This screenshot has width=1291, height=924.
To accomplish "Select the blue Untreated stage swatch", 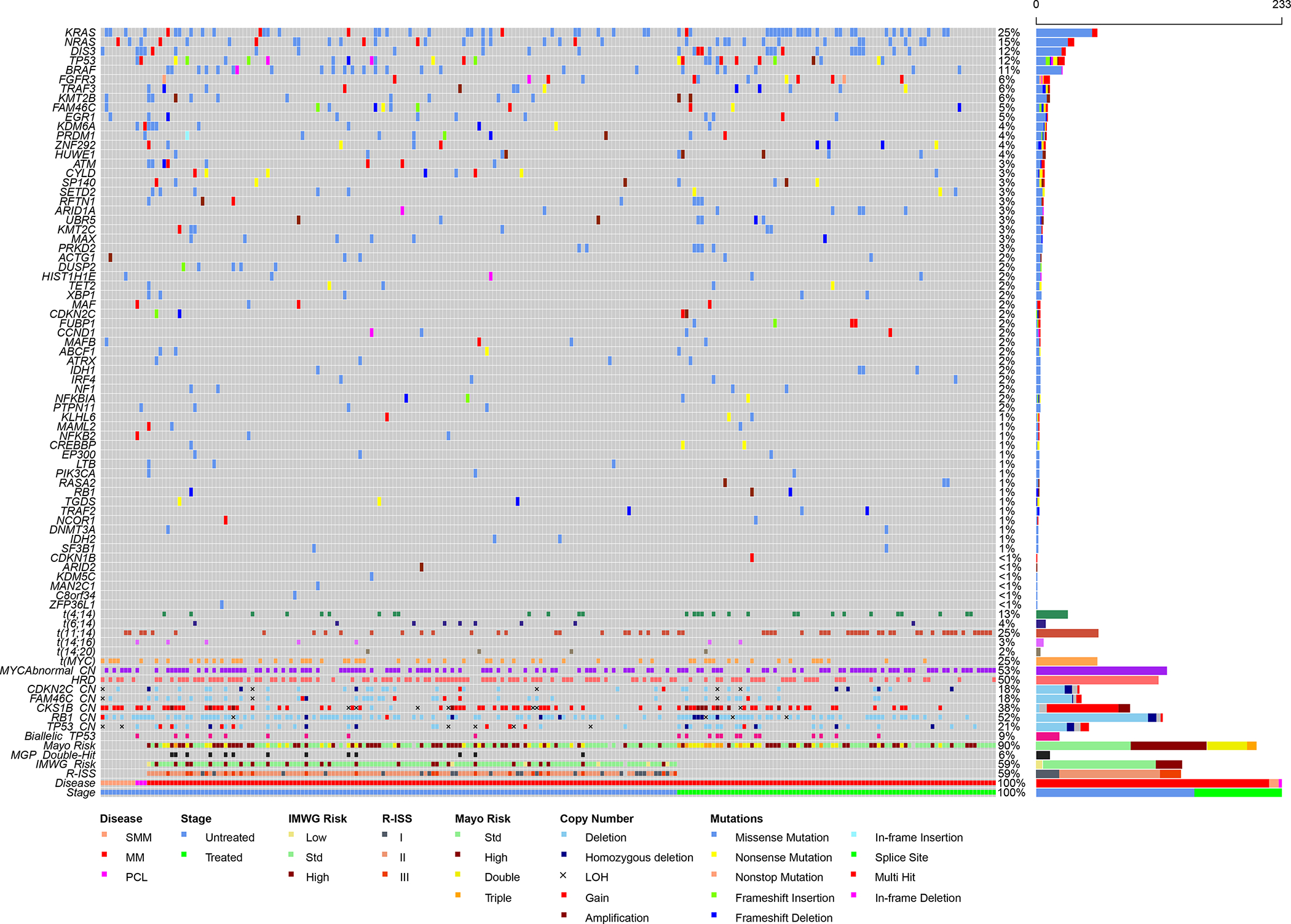I will coord(184,834).
